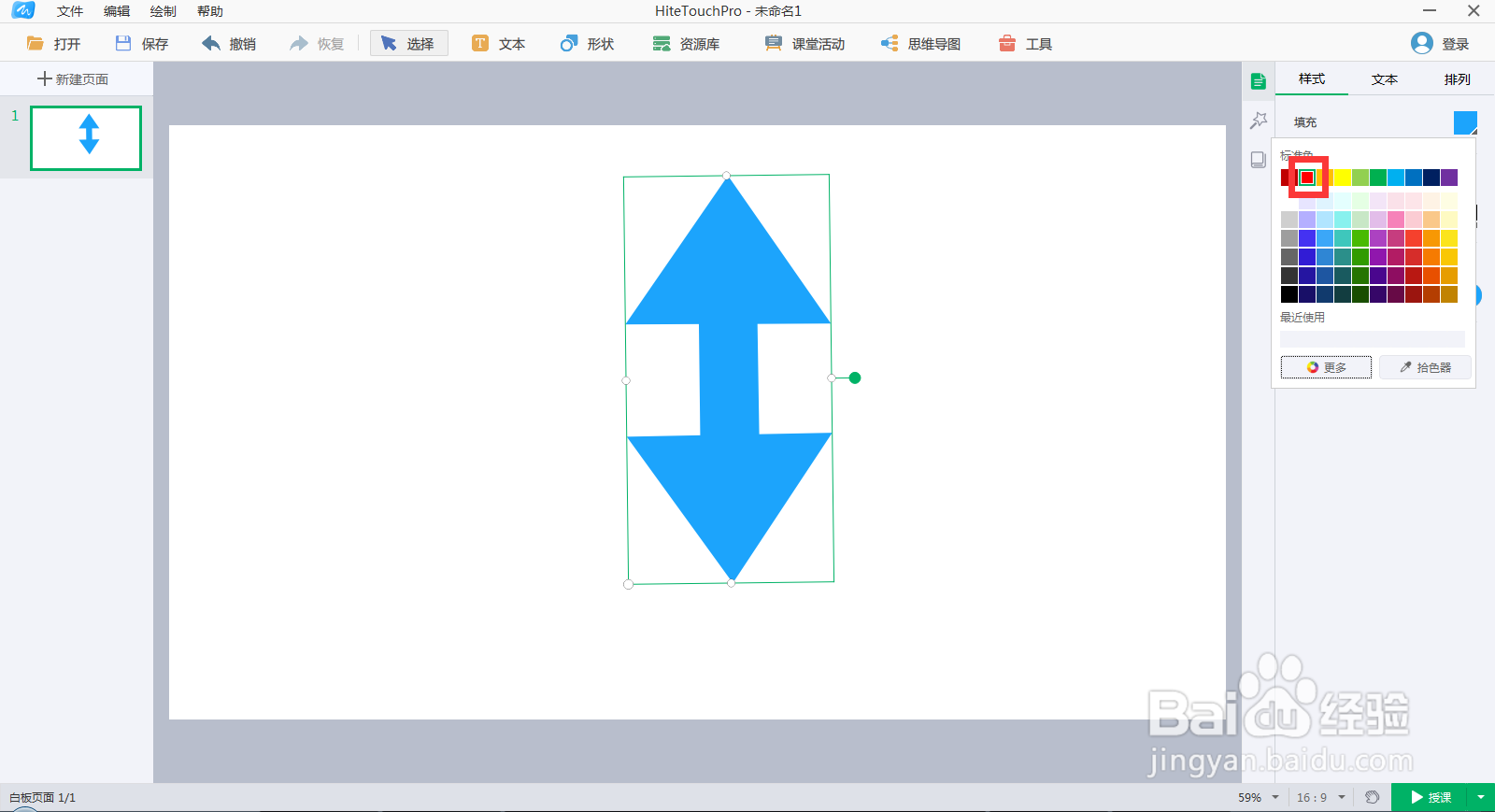The image size is (1495, 812).
Task: Click the blue fill (填充) color box
Action: (1465, 122)
